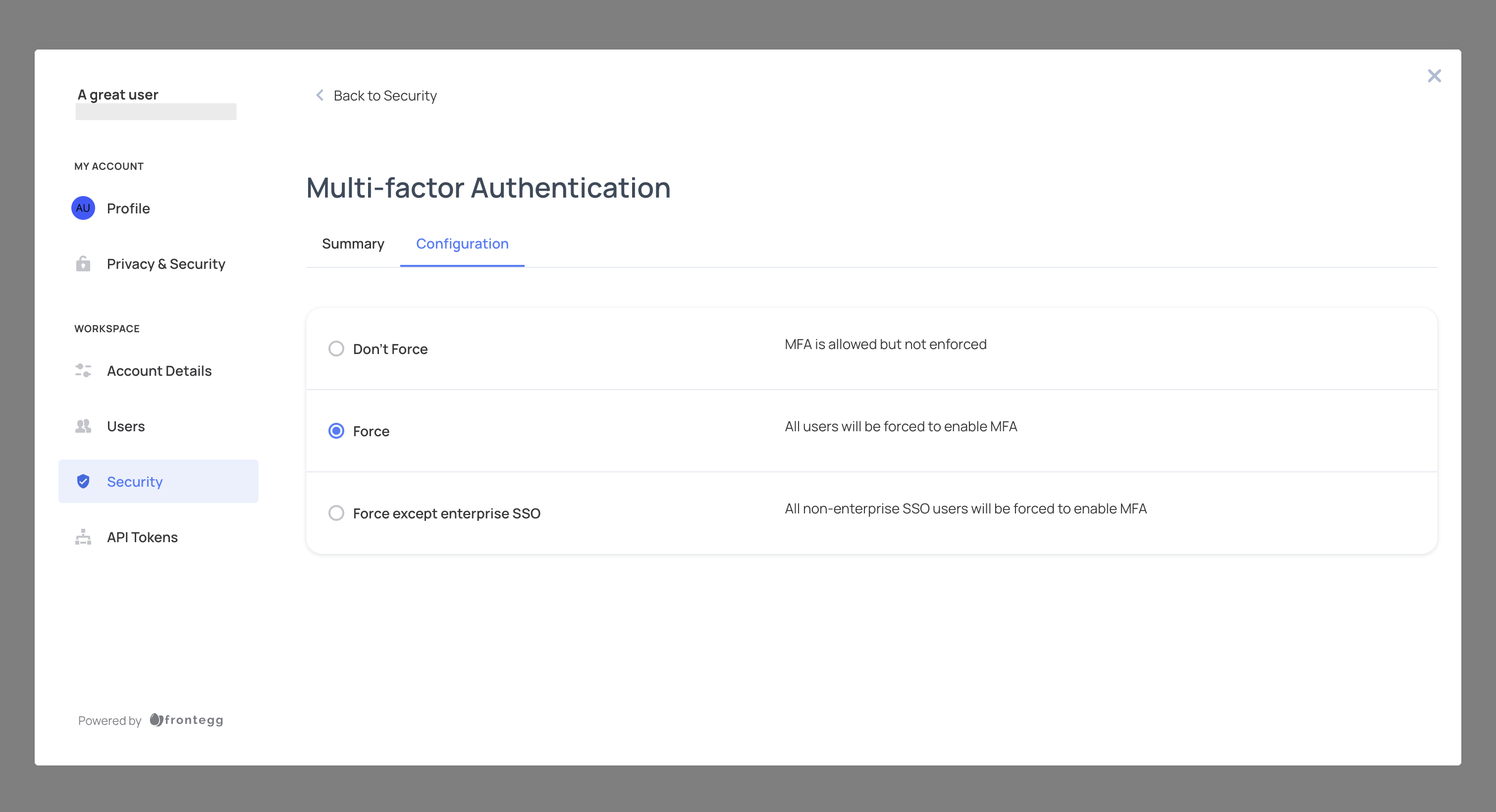Select the Don't Force radio option
The image size is (1496, 812).
point(336,349)
